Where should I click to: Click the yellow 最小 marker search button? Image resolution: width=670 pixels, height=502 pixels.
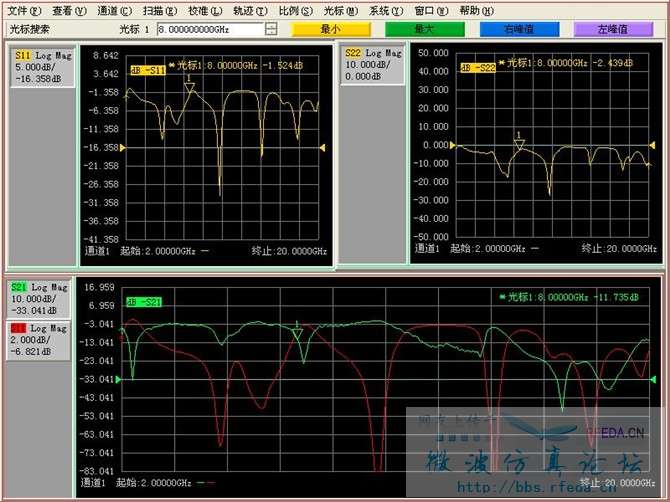(x=331, y=29)
